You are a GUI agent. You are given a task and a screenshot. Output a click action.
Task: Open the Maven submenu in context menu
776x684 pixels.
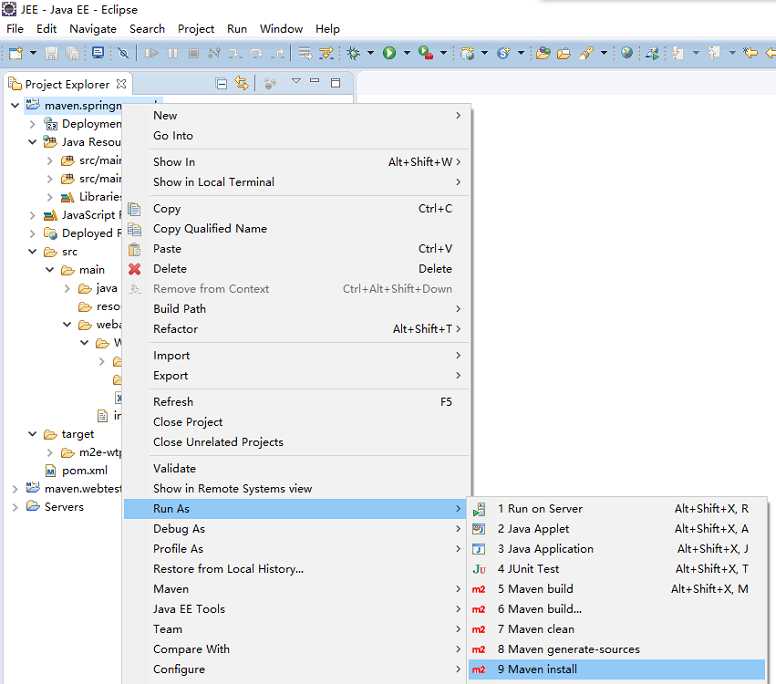(x=297, y=589)
